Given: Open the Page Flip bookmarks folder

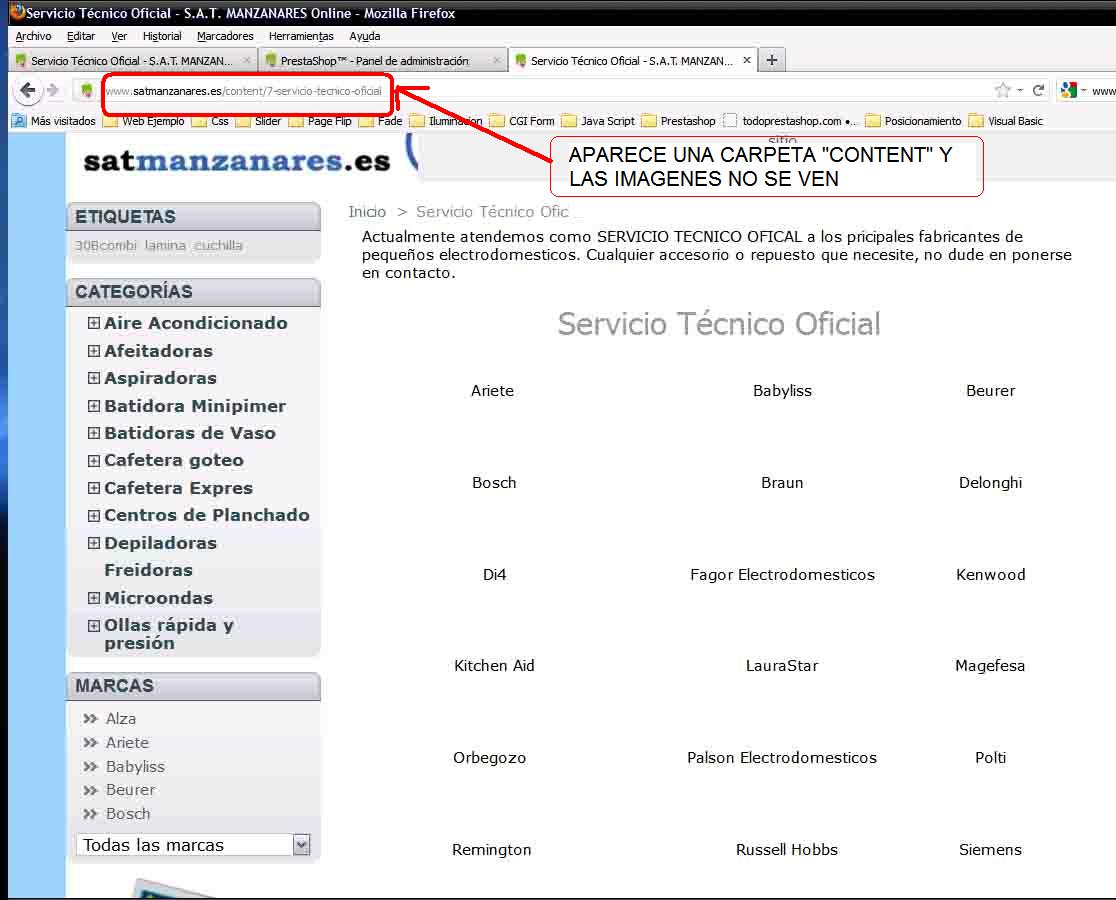Looking at the screenshot, I should [320, 121].
